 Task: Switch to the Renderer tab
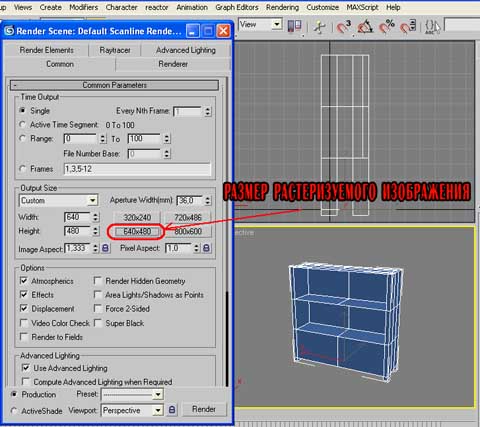click(173, 64)
